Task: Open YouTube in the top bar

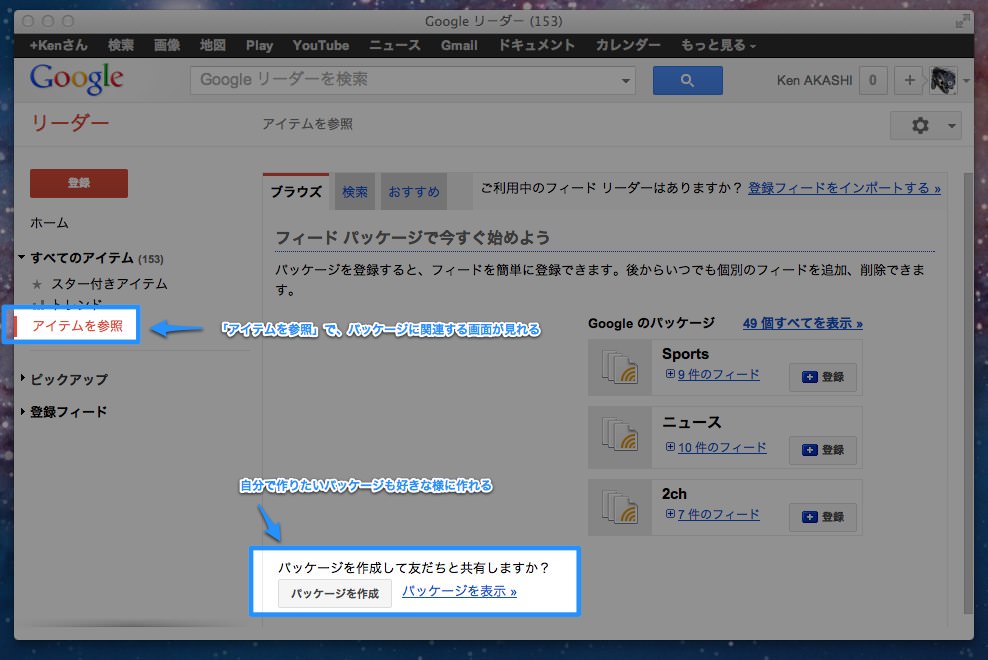Action: 321,45
